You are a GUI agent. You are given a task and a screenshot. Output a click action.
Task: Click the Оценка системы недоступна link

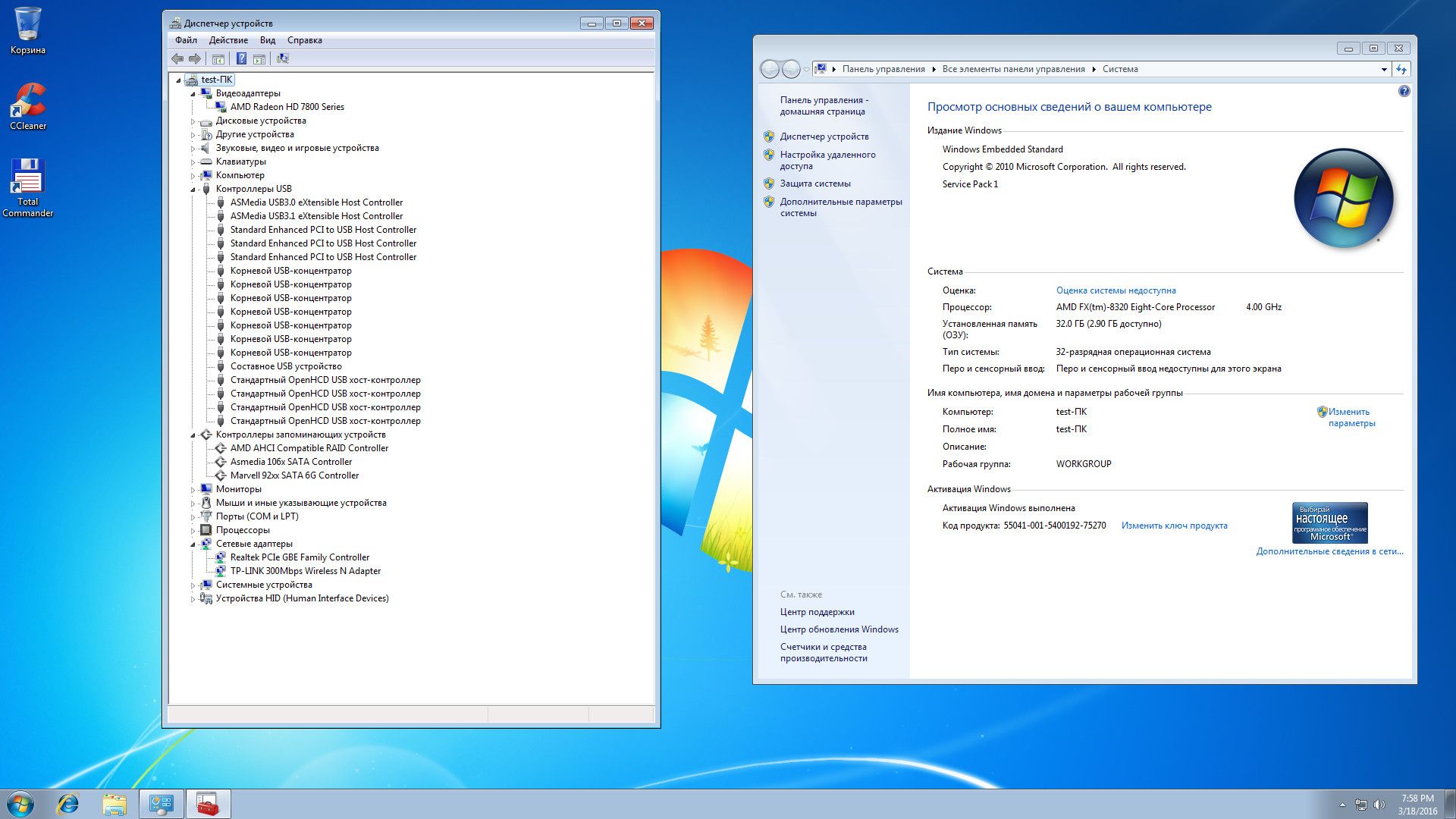[1116, 290]
